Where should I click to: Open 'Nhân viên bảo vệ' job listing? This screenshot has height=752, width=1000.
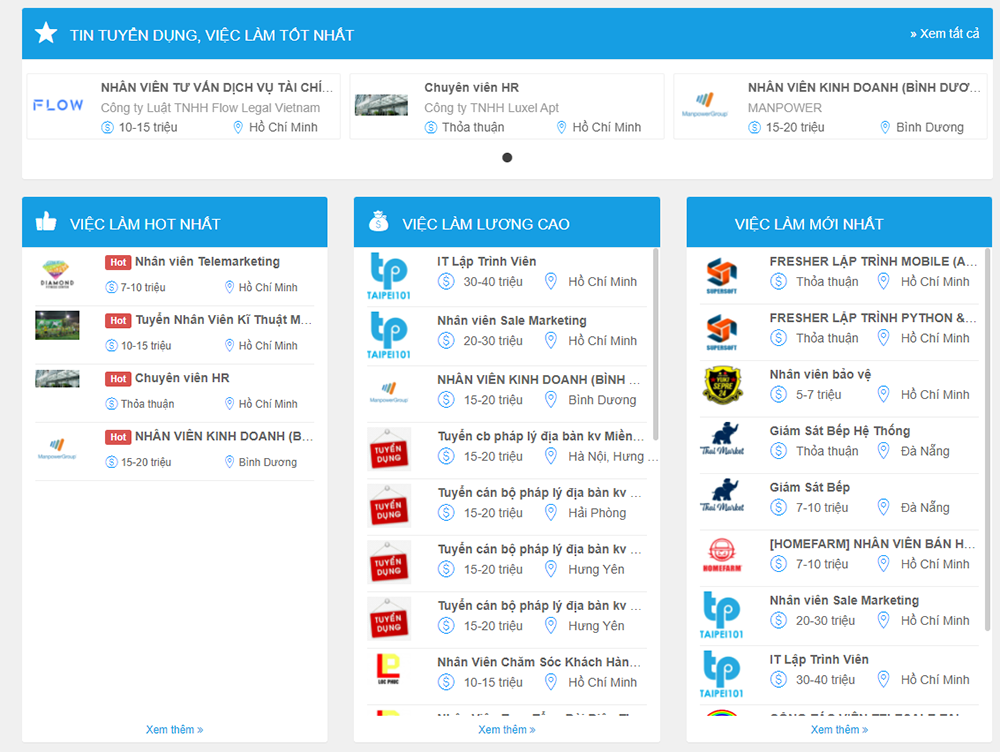click(820, 374)
